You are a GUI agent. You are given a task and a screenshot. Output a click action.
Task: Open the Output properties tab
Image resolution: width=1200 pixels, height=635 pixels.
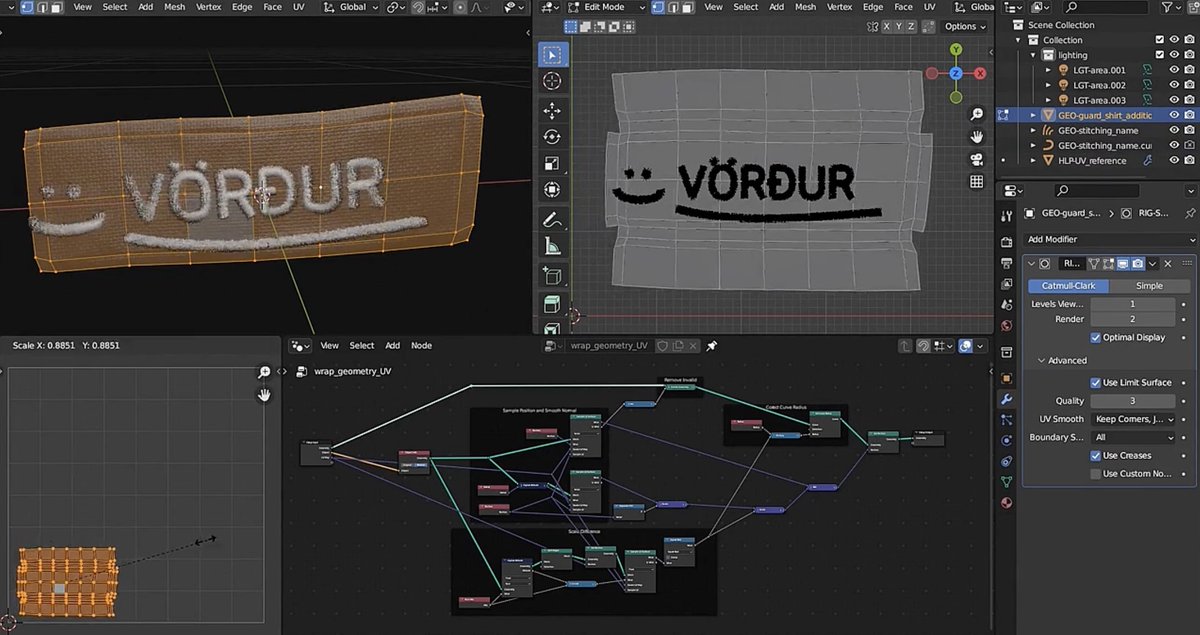coord(1007,264)
